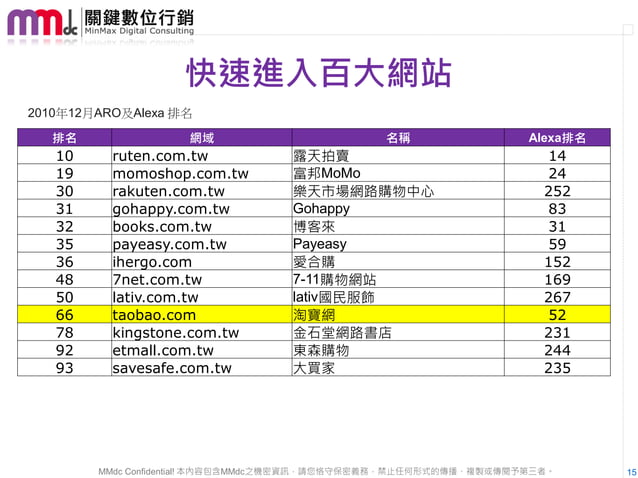
Task: Click Alexa rank 235 for savesafe
Action: tap(557, 368)
